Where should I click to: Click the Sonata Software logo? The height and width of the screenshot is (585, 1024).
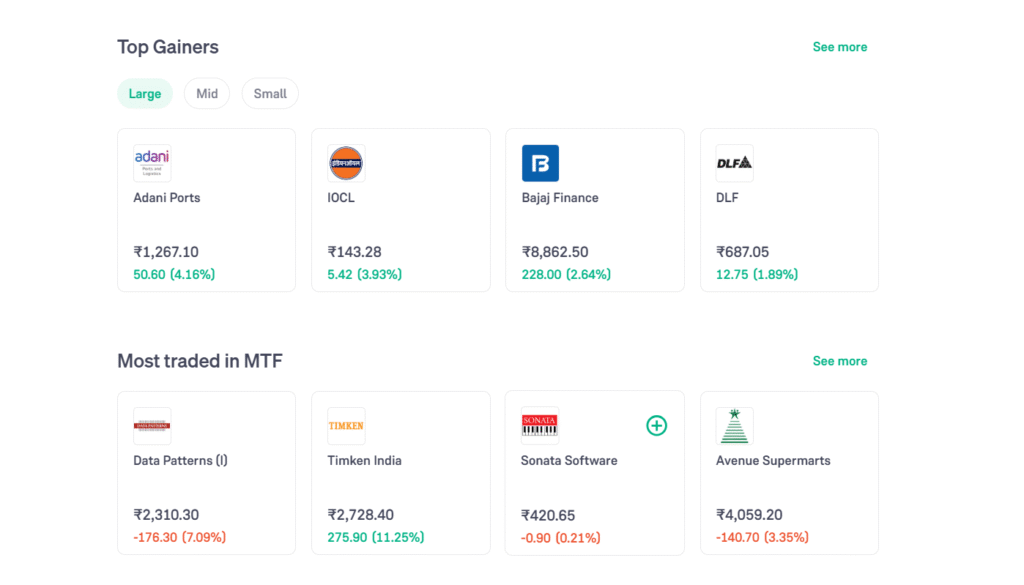(540, 425)
